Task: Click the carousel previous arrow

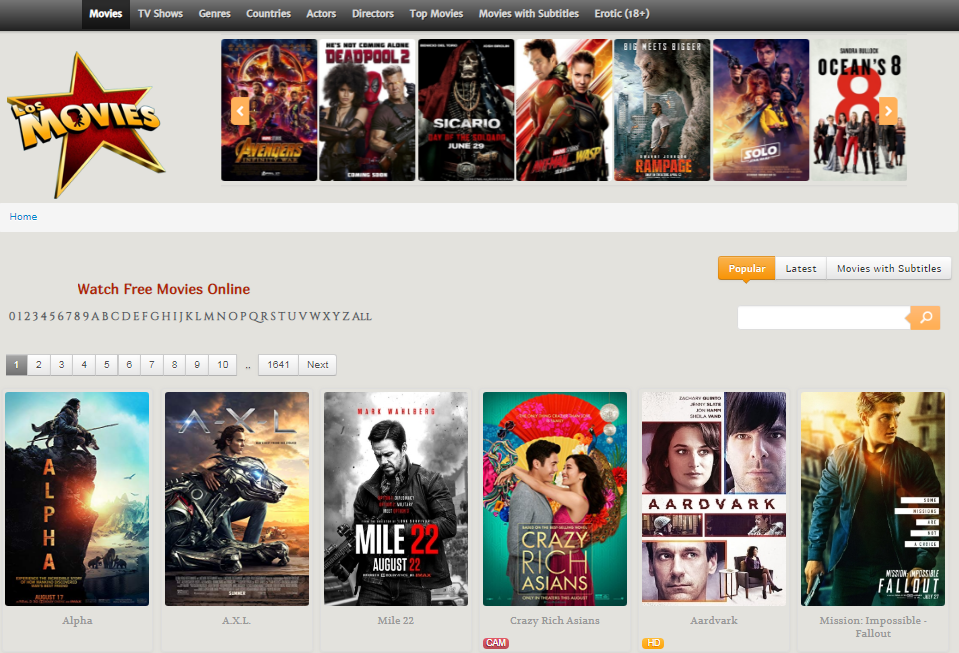Action: [x=240, y=111]
